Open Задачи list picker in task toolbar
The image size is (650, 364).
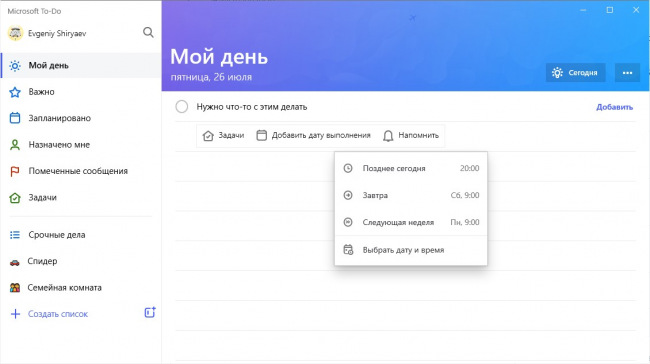click(223, 136)
